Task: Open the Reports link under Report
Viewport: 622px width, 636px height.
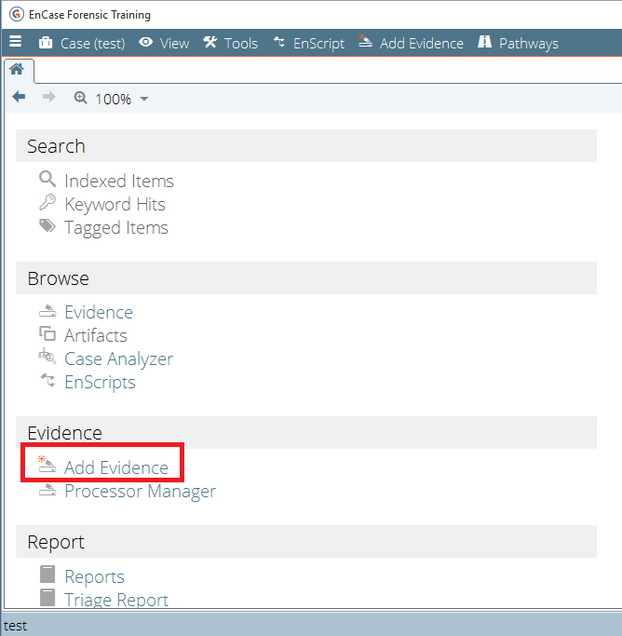Action: (94, 576)
